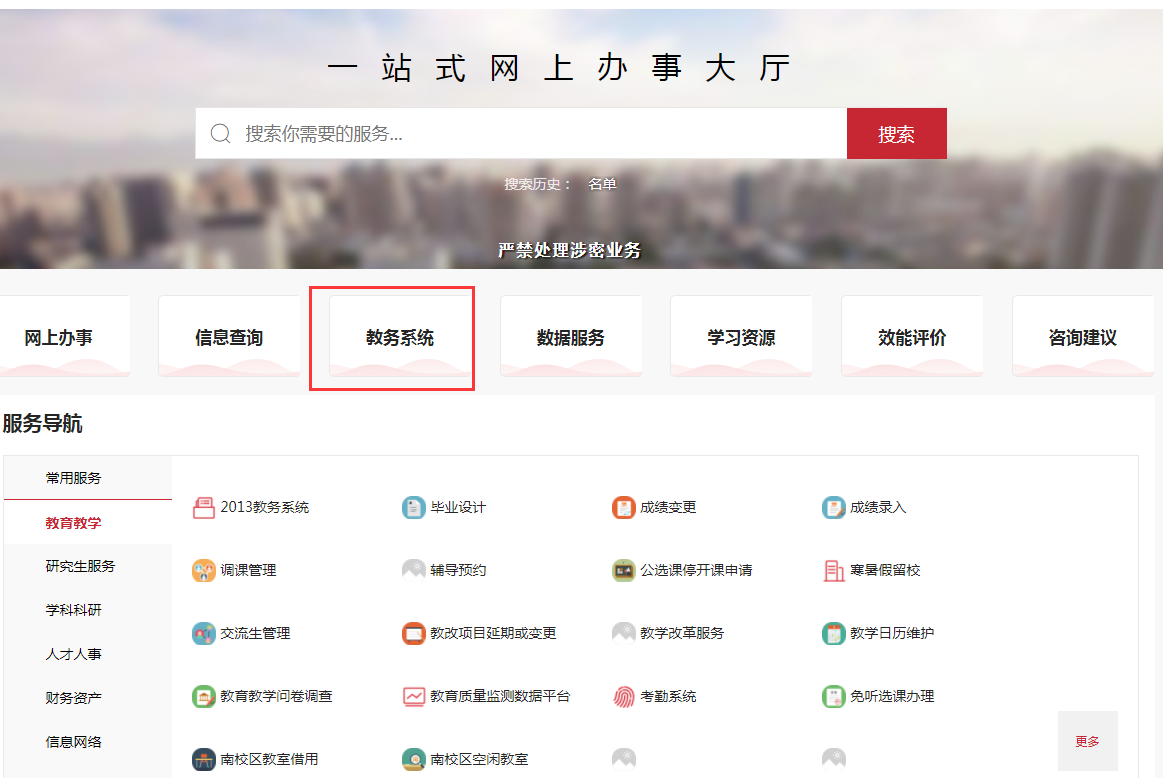The image size is (1163, 778).
Task: Select 常用服务 in the sidebar
Action: pos(73,478)
